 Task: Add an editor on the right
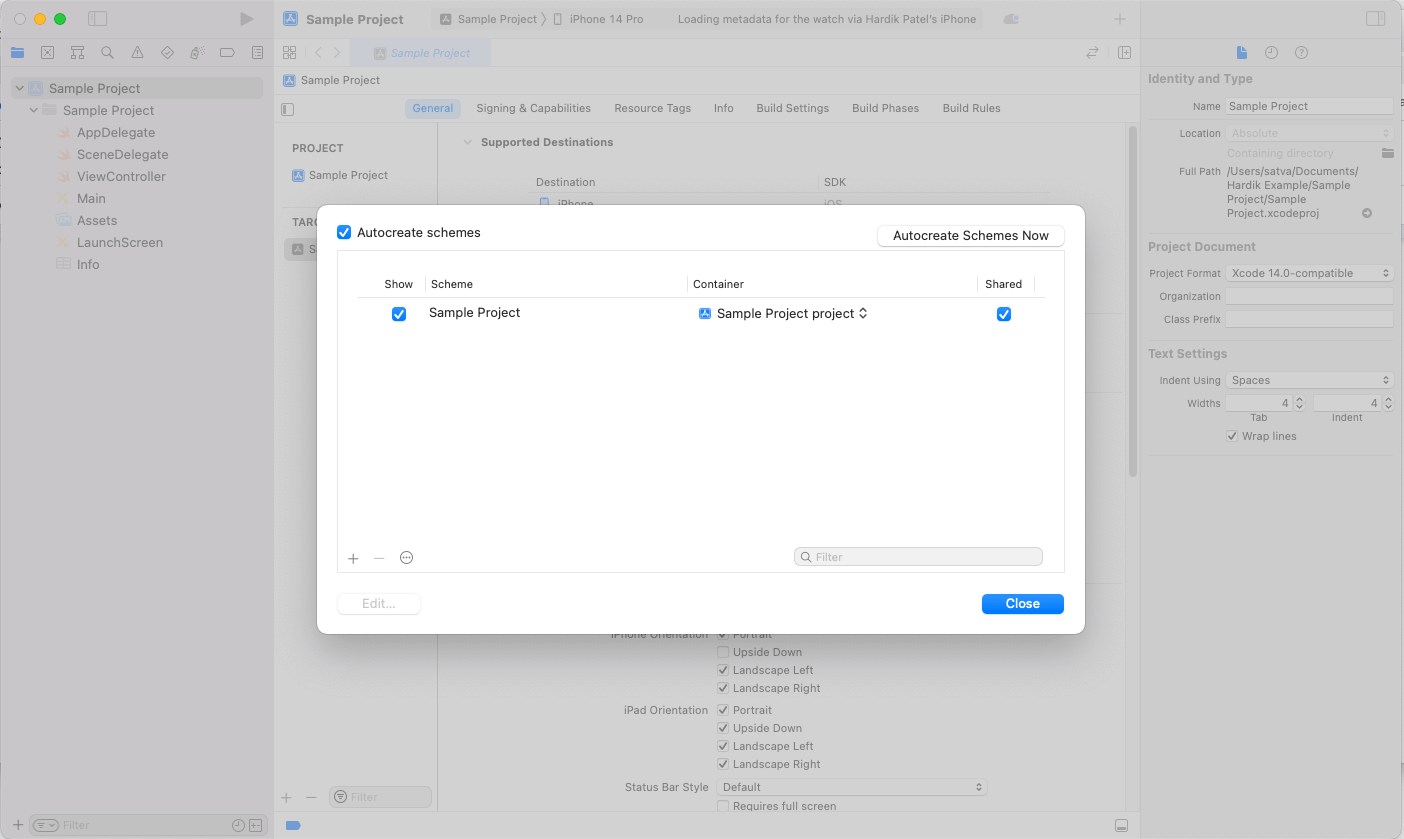click(x=1124, y=53)
